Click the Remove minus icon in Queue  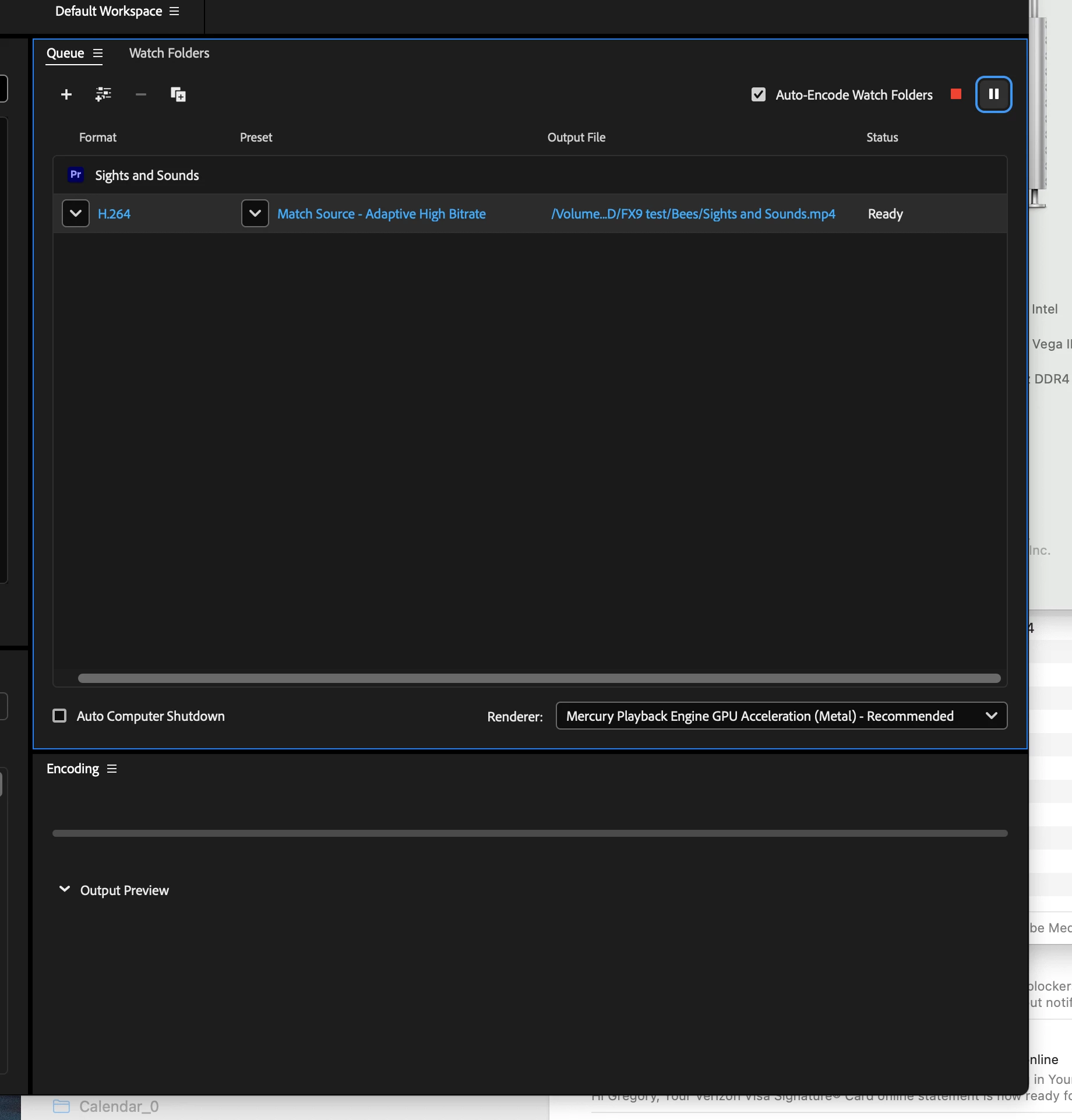(141, 94)
